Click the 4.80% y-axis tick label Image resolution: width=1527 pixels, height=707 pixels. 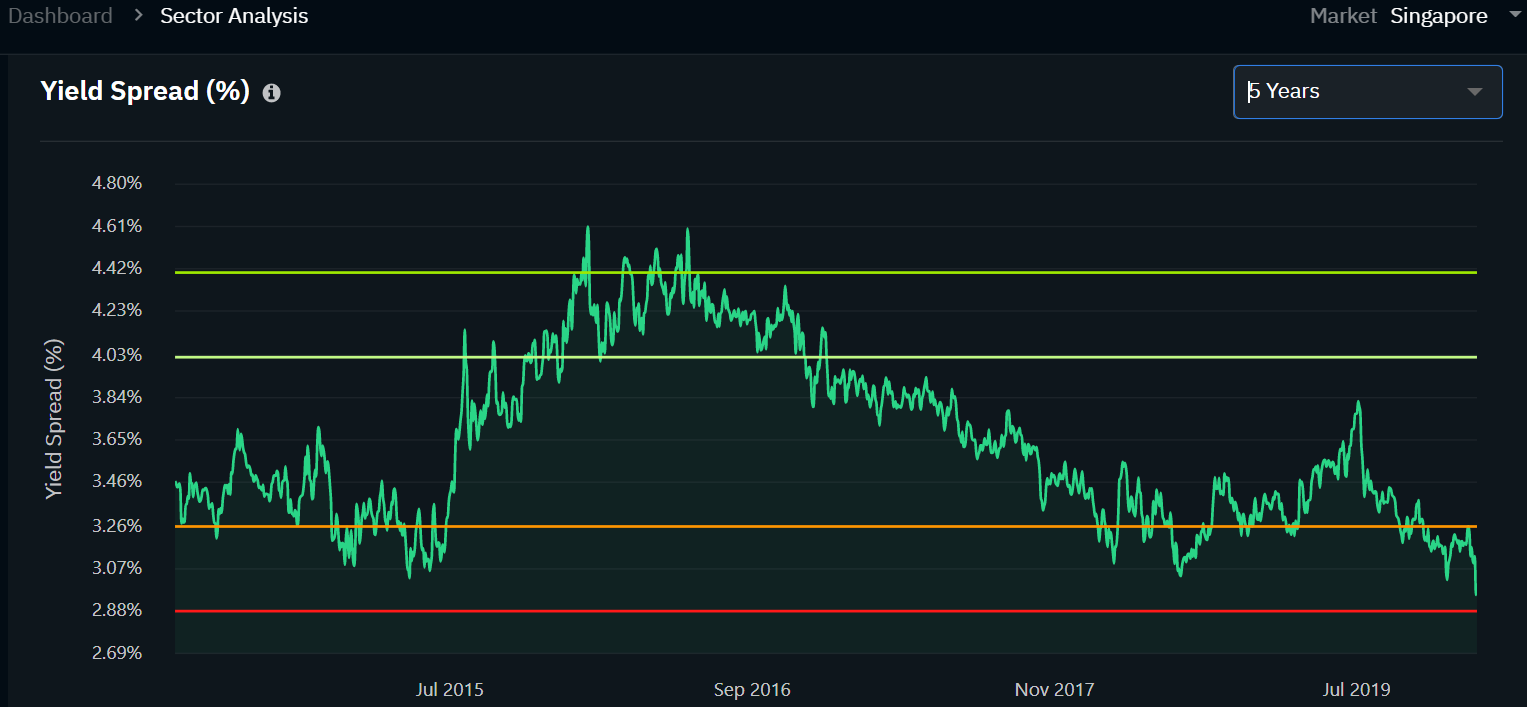click(117, 183)
